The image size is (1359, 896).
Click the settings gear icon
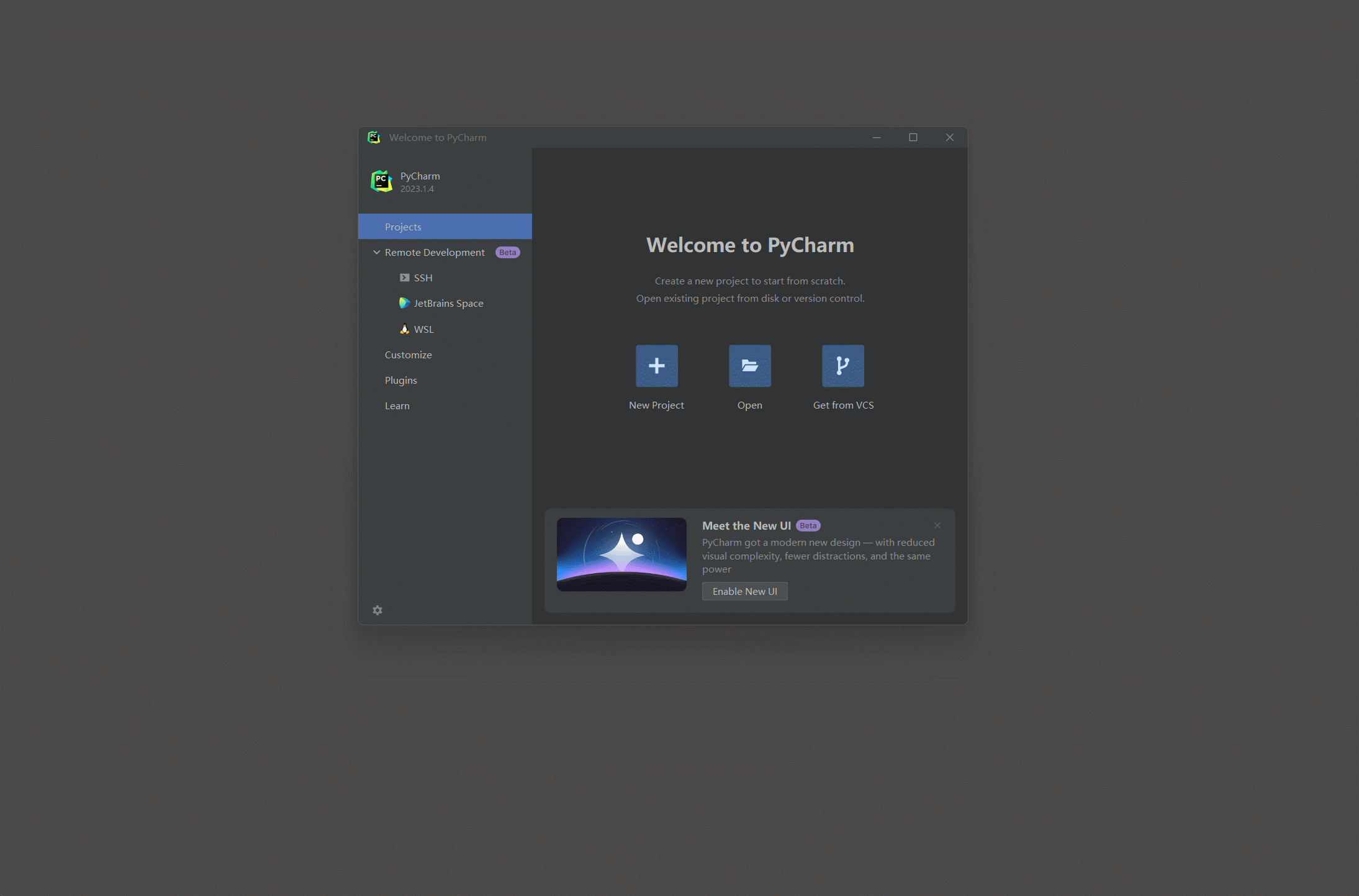378,610
